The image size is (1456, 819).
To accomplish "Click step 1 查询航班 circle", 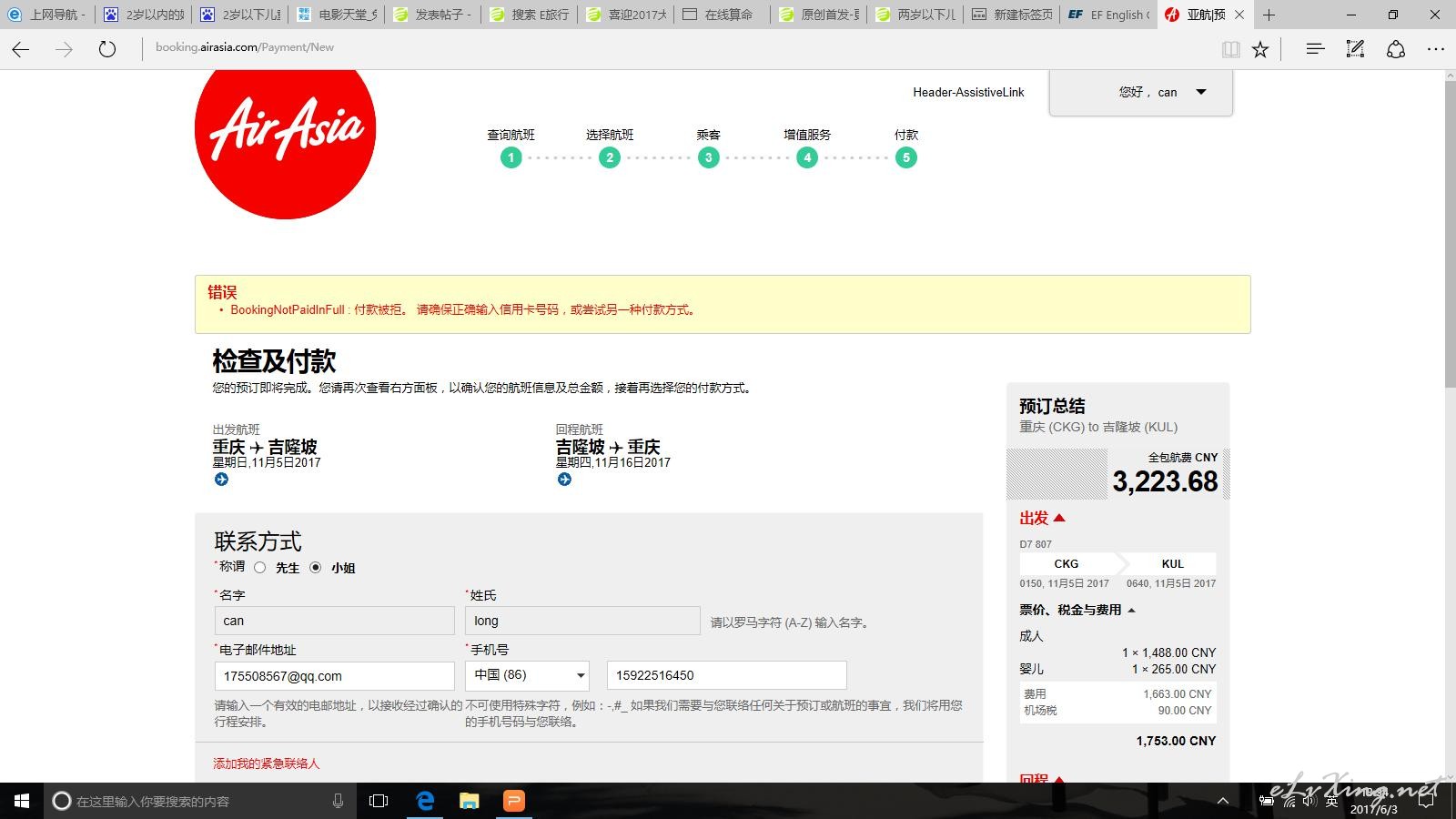I will click(x=511, y=157).
